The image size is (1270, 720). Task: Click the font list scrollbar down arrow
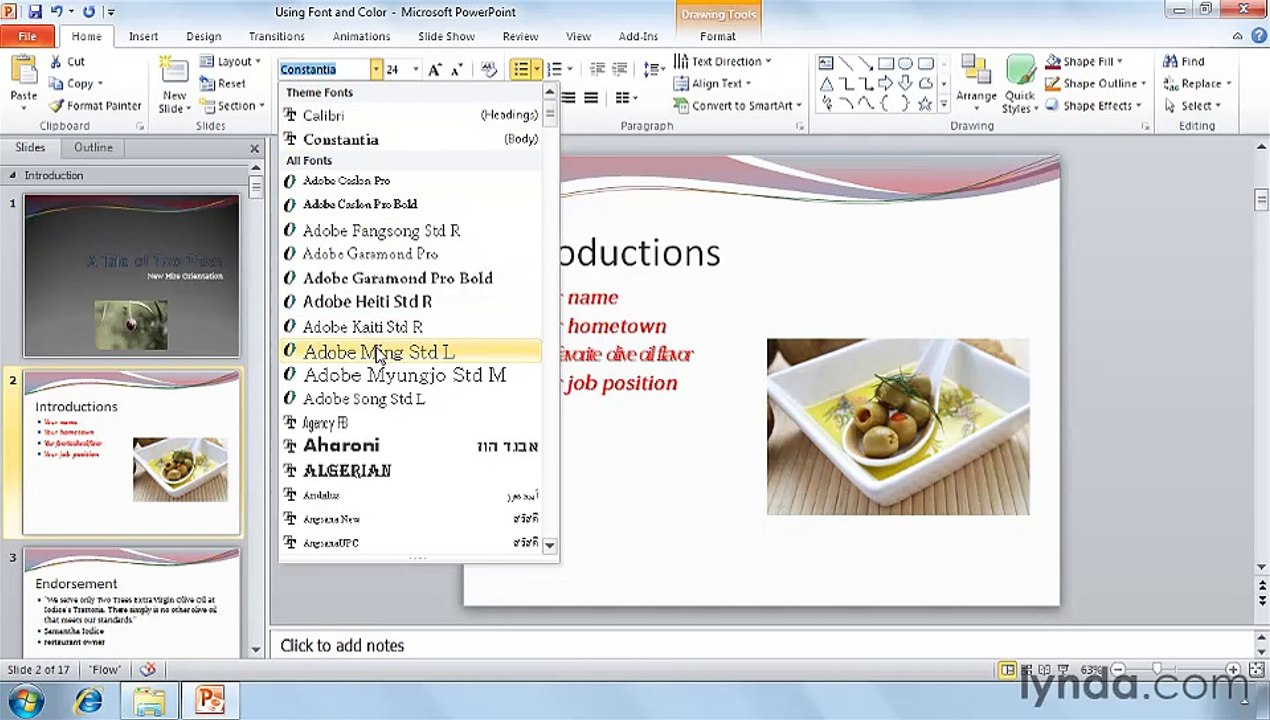point(549,545)
